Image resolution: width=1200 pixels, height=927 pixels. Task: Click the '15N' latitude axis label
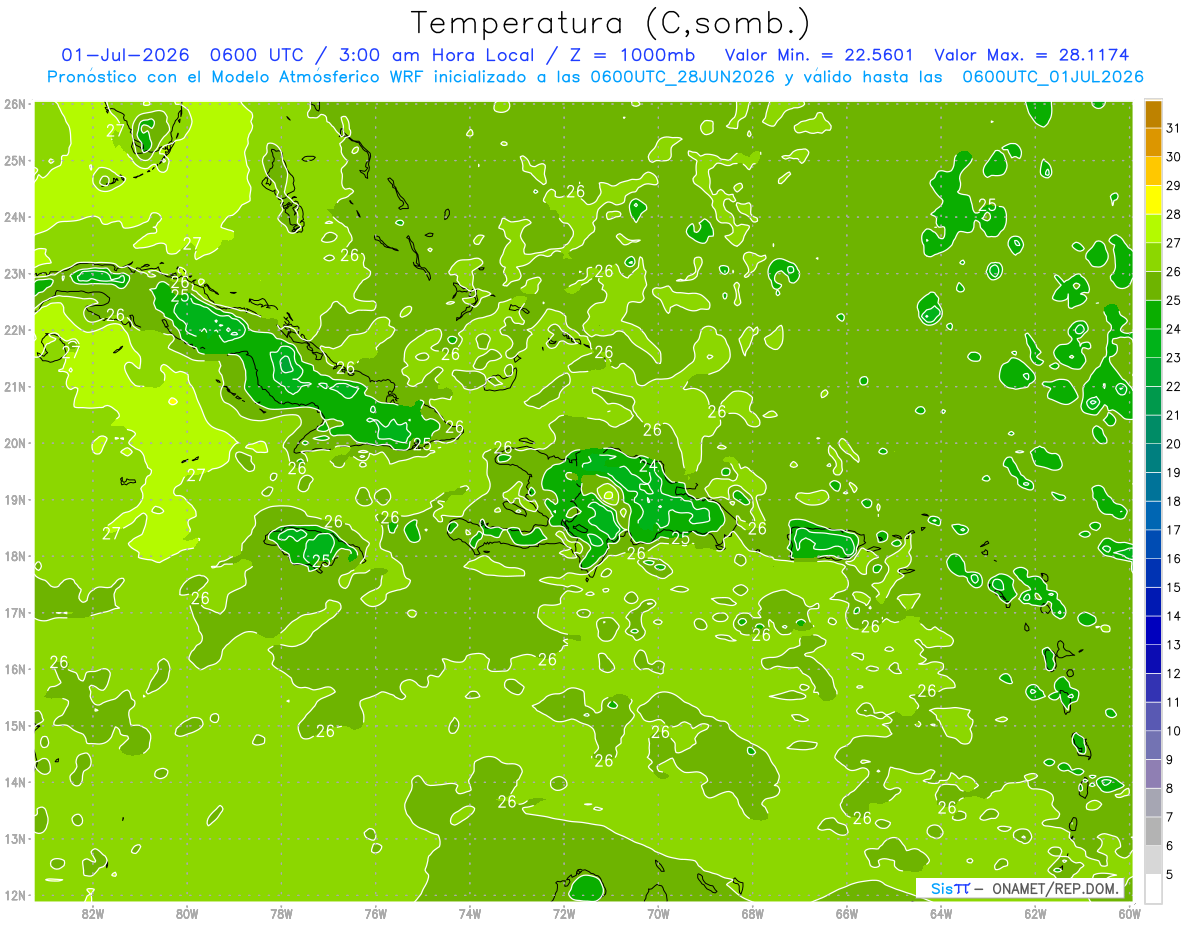14,725
